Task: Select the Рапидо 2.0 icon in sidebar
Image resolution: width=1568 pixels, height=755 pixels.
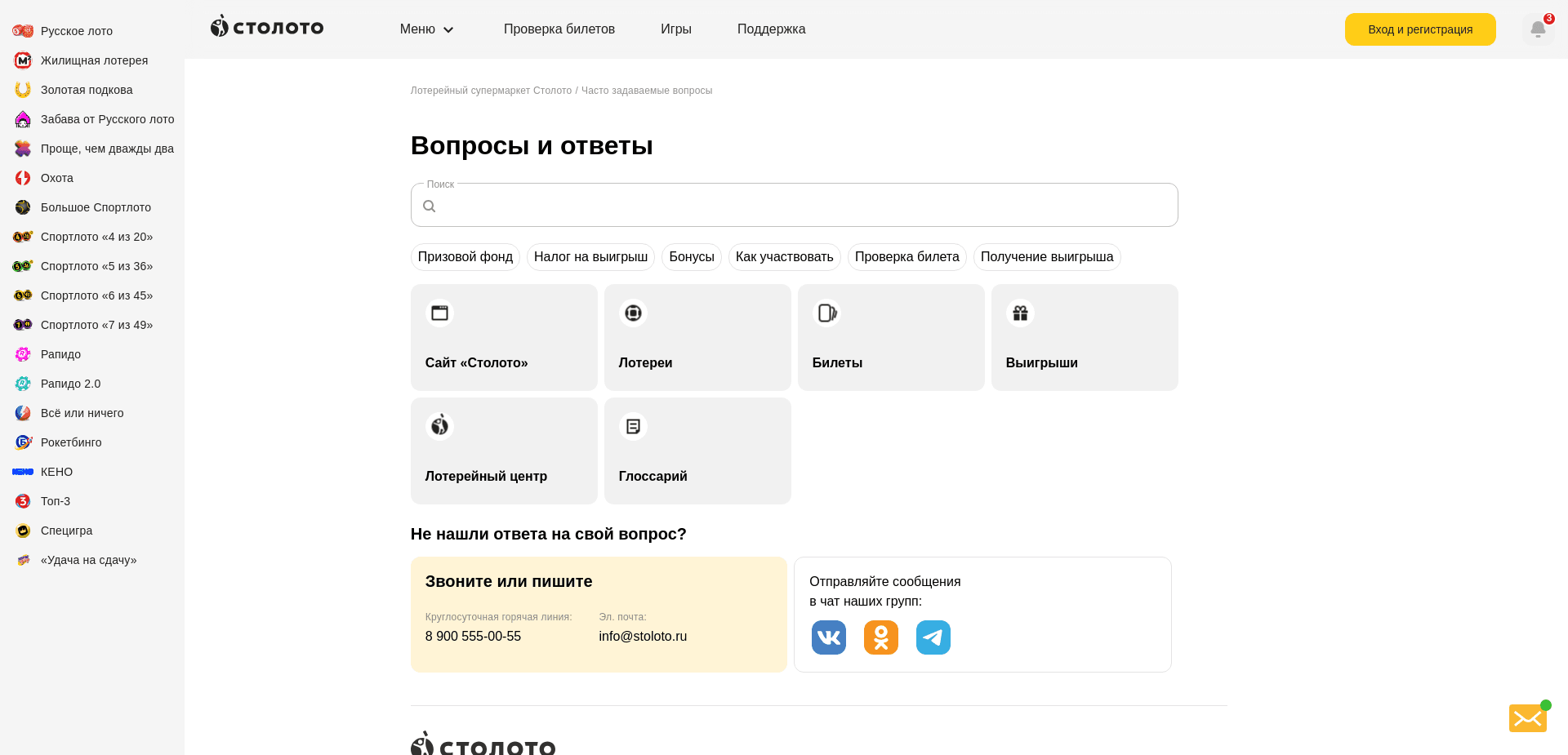Action: pyautogui.click(x=22, y=384)
